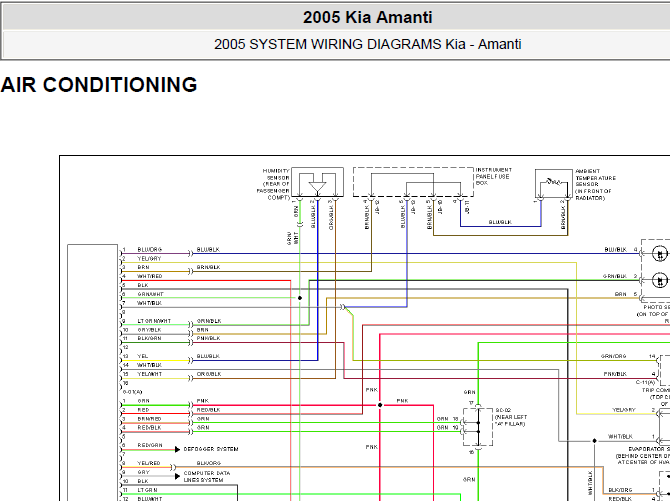The image size is (670, 501).
Task: Click the 'GRN/BLK' label at photo sensor pin 2
Action: pyautogui.click(x=615, y=277)
